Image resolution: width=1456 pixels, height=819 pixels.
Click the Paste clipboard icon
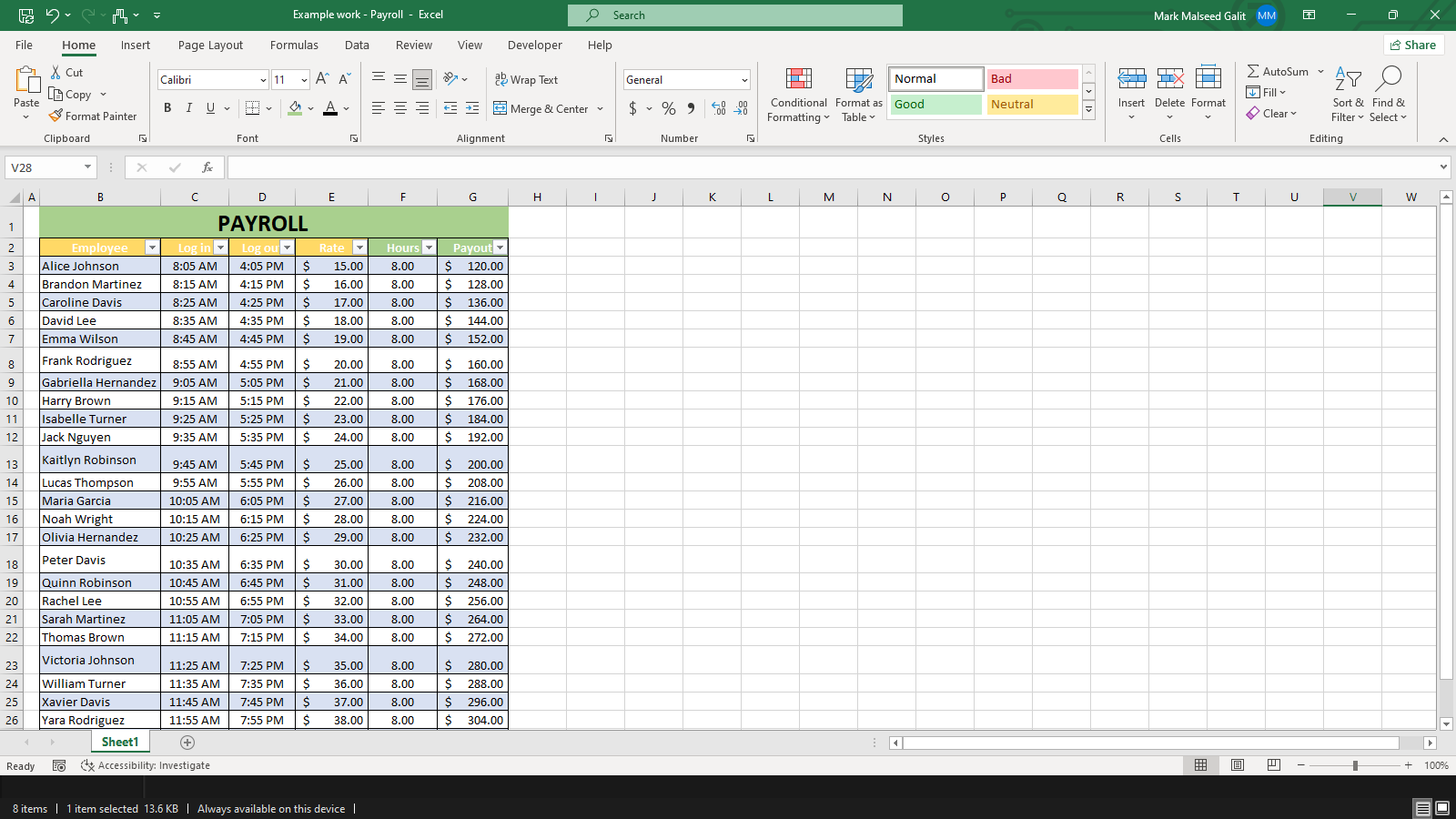pyautogui.click(x=26, y=80)
